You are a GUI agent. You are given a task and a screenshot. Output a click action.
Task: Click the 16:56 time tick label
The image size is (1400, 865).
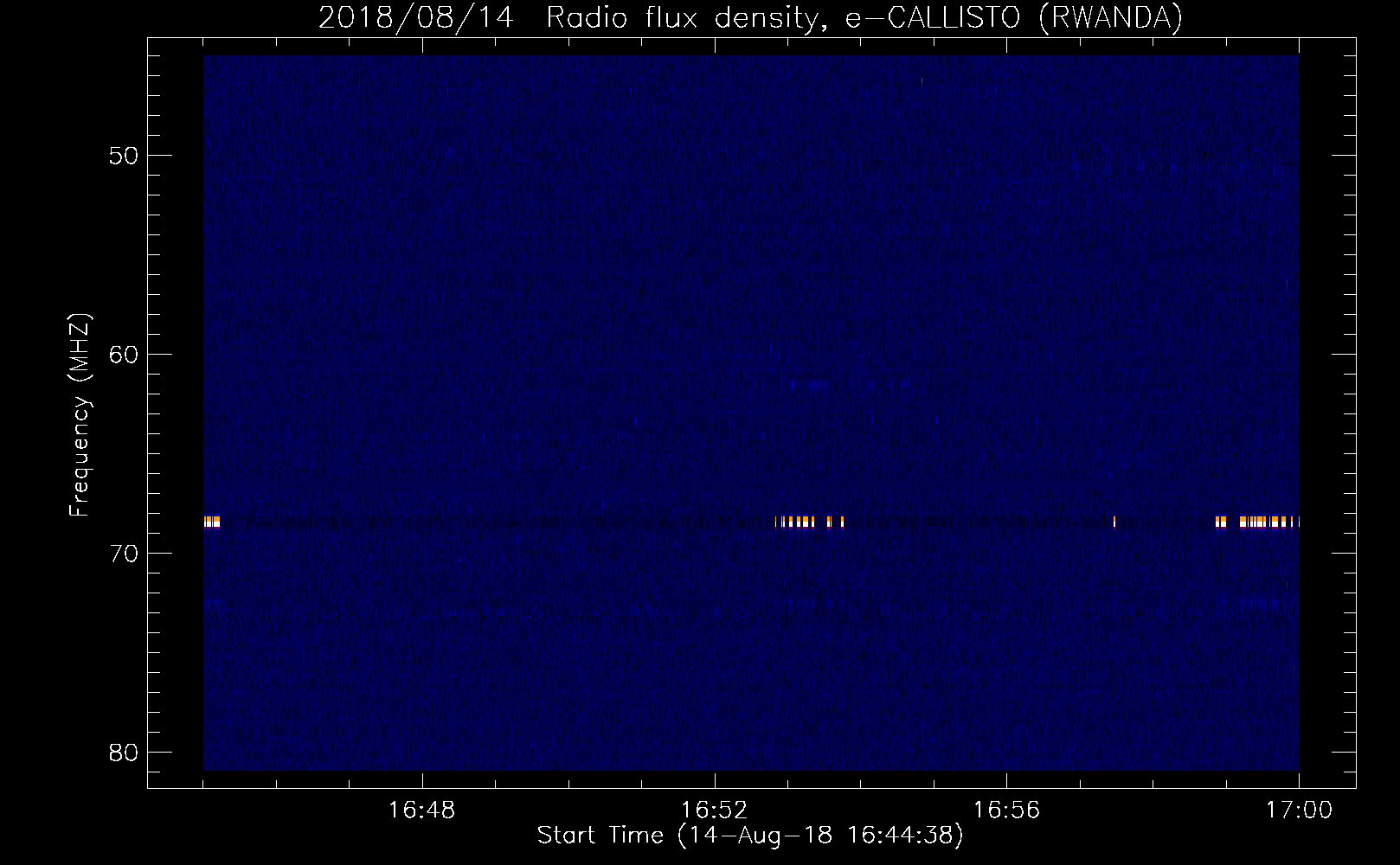tap(1006, 811)
